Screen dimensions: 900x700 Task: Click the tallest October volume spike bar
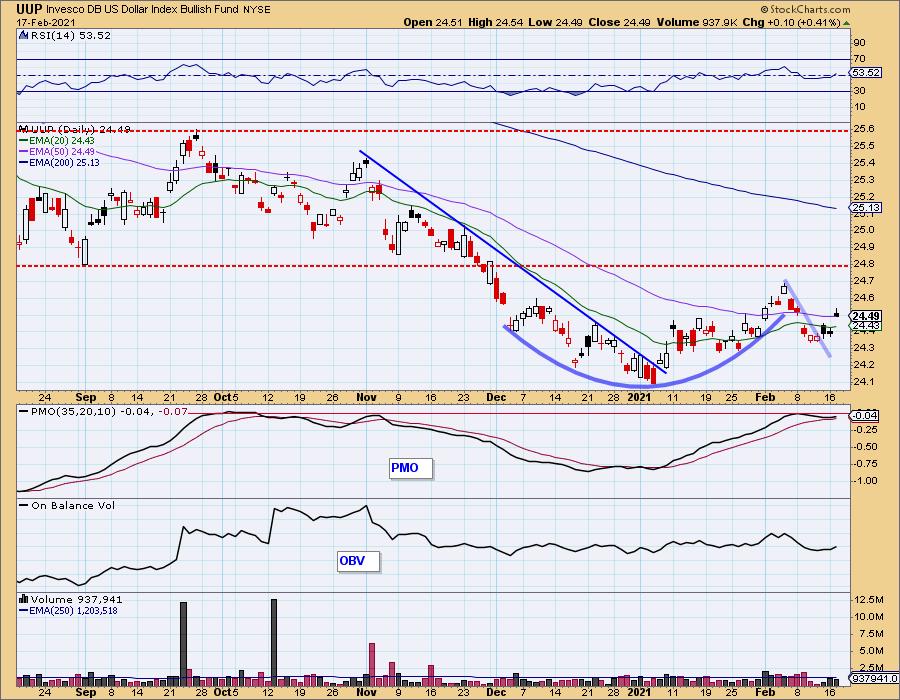point(274,643)
